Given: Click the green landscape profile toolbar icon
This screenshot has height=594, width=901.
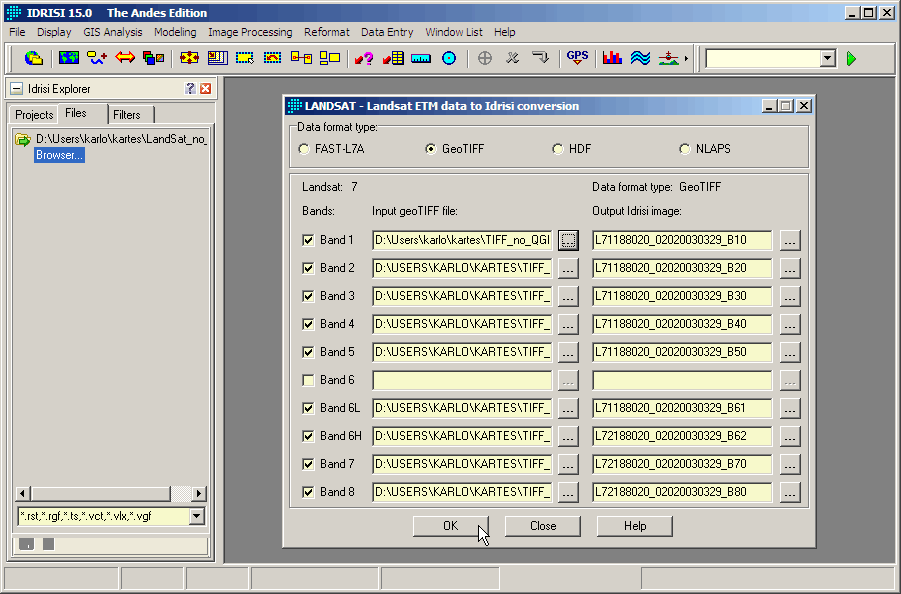Looking at the screenshot, I should pyautogui.click(x=668, y=58).
